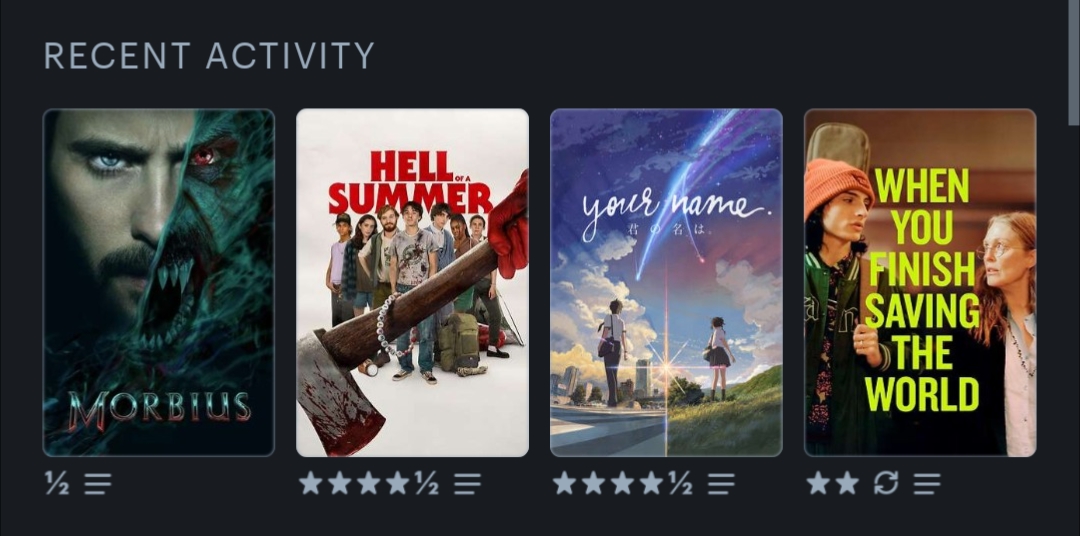Click the rewatch arrows icon beside the two stars
The image size is (1080, 536).
click(886, 484)
